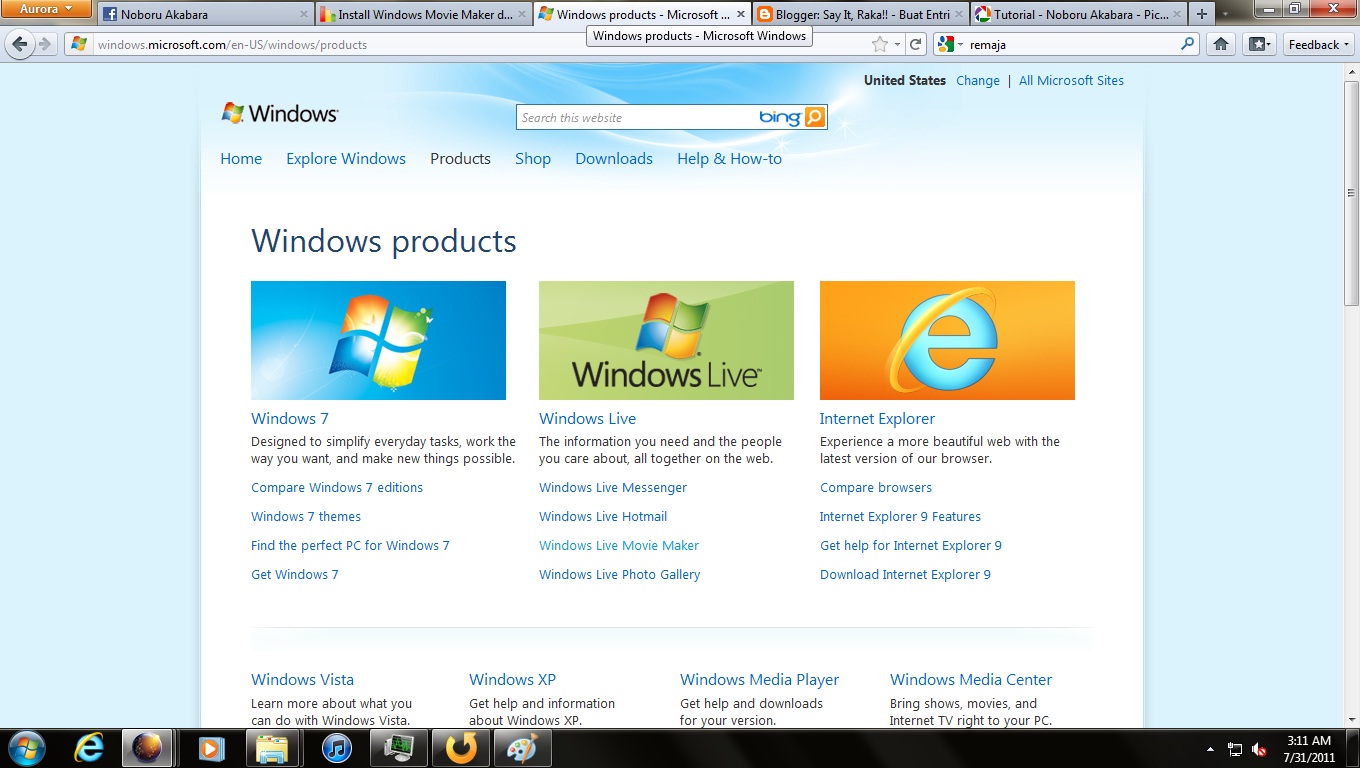
Task: Open the URL history dropdown arrow
Action: point(898,44)
